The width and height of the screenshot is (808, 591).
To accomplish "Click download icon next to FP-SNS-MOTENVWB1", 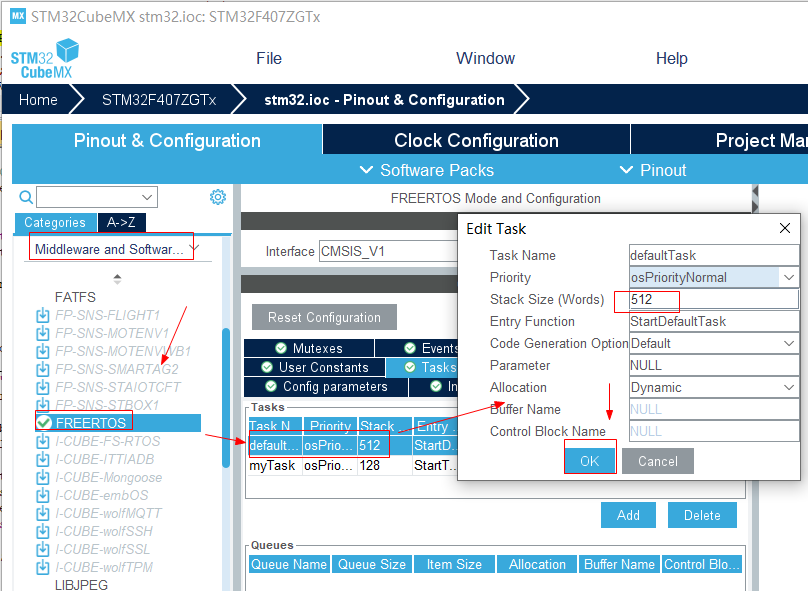I will 43,351.
